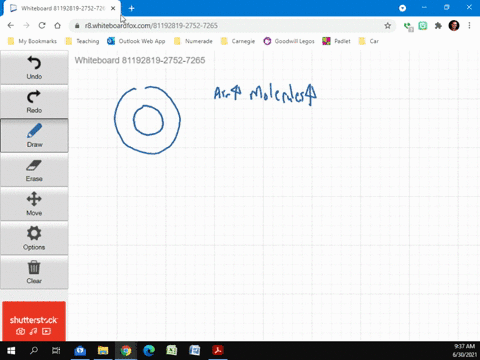The width and height of the screenshot is (480, 360).
Task: Open File Explorer from taskbar
Action: (x=103, y=351)
